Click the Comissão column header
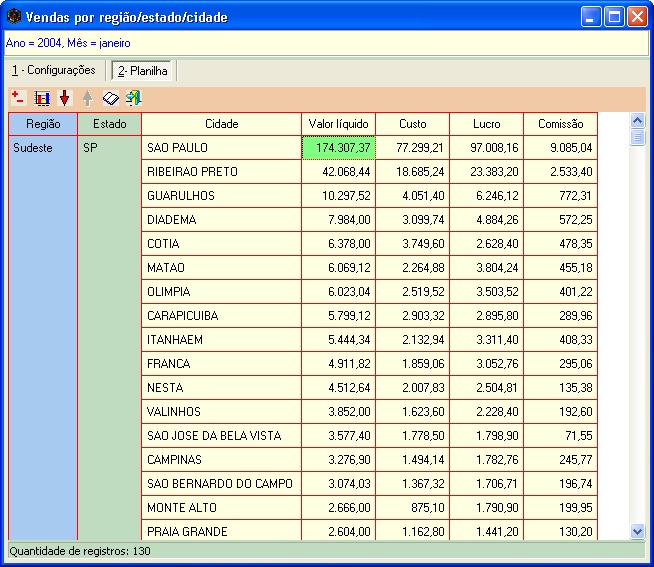Image resolution: width=654 pixels, height=567 pixels. pos(561,124)
